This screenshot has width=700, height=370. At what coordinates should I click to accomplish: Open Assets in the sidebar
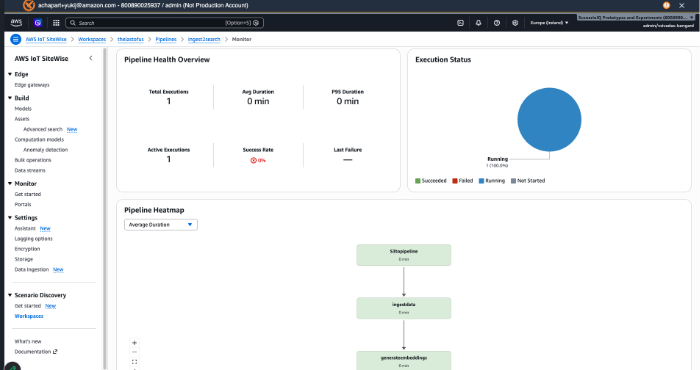click(22, 119)
